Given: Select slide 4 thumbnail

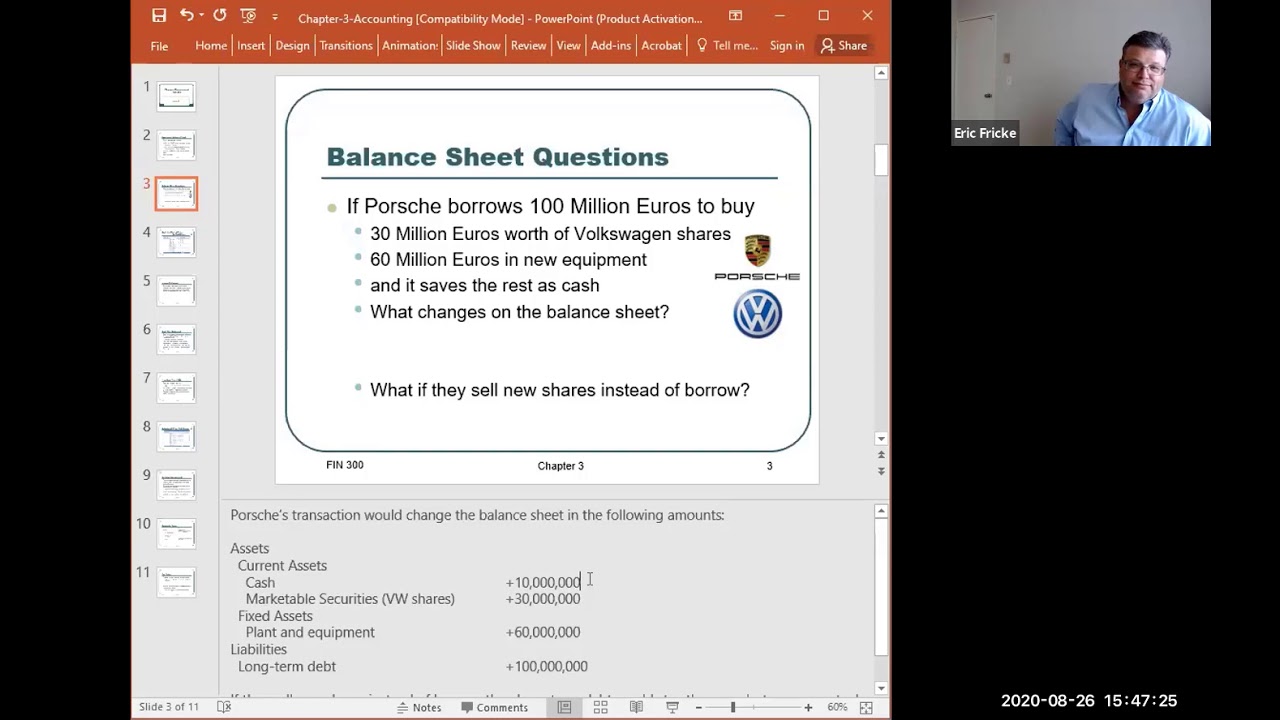Looking at the screenshot, I should [x=176, y=242].
